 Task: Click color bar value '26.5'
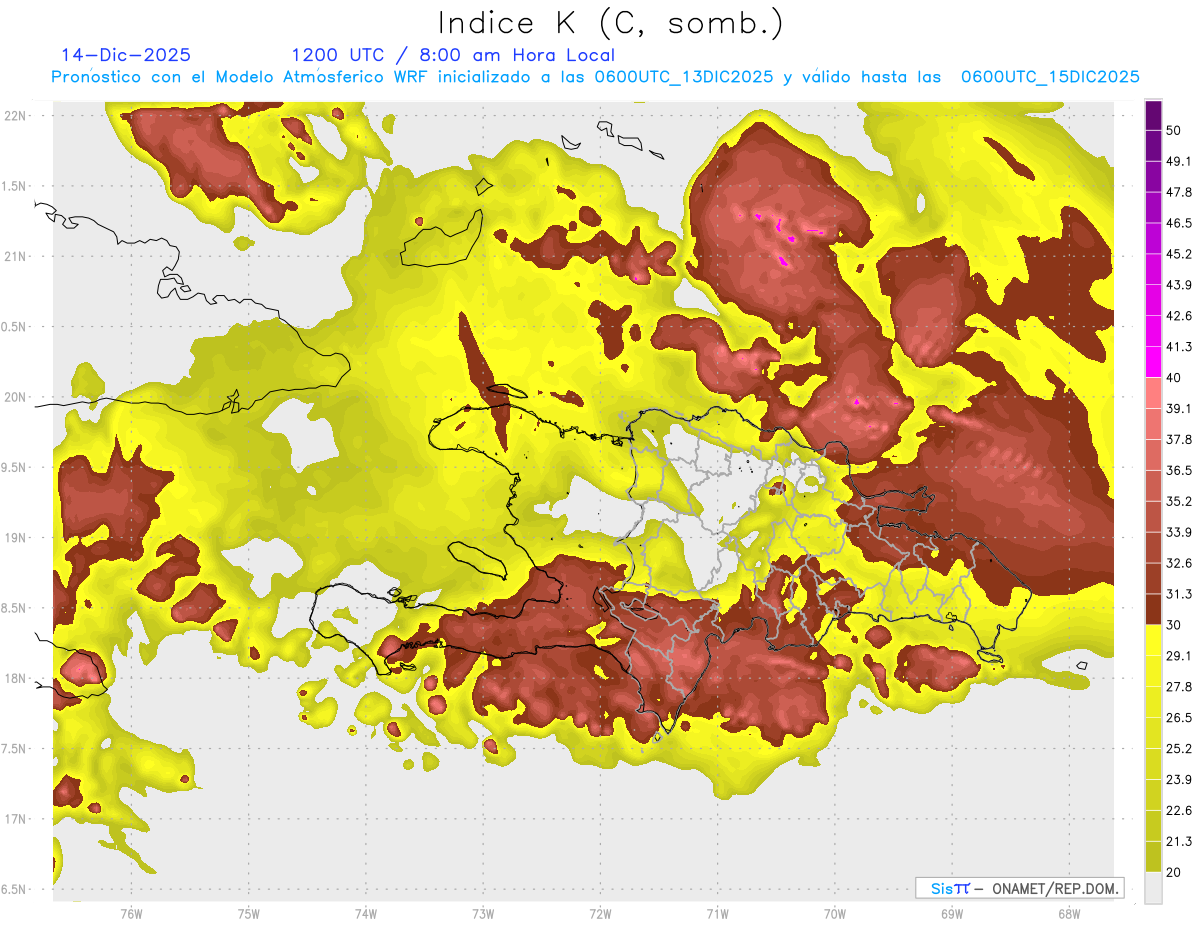(1179, 718)
